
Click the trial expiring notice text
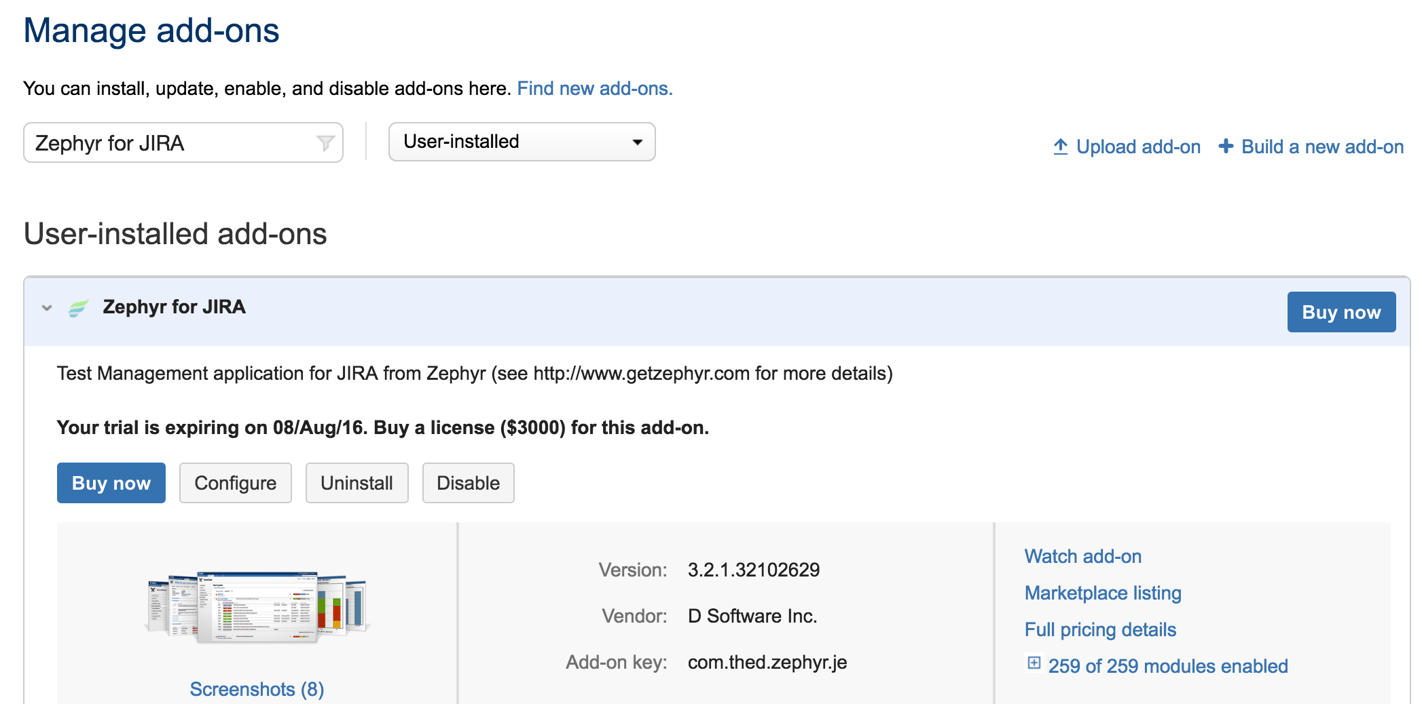point(383,428)
